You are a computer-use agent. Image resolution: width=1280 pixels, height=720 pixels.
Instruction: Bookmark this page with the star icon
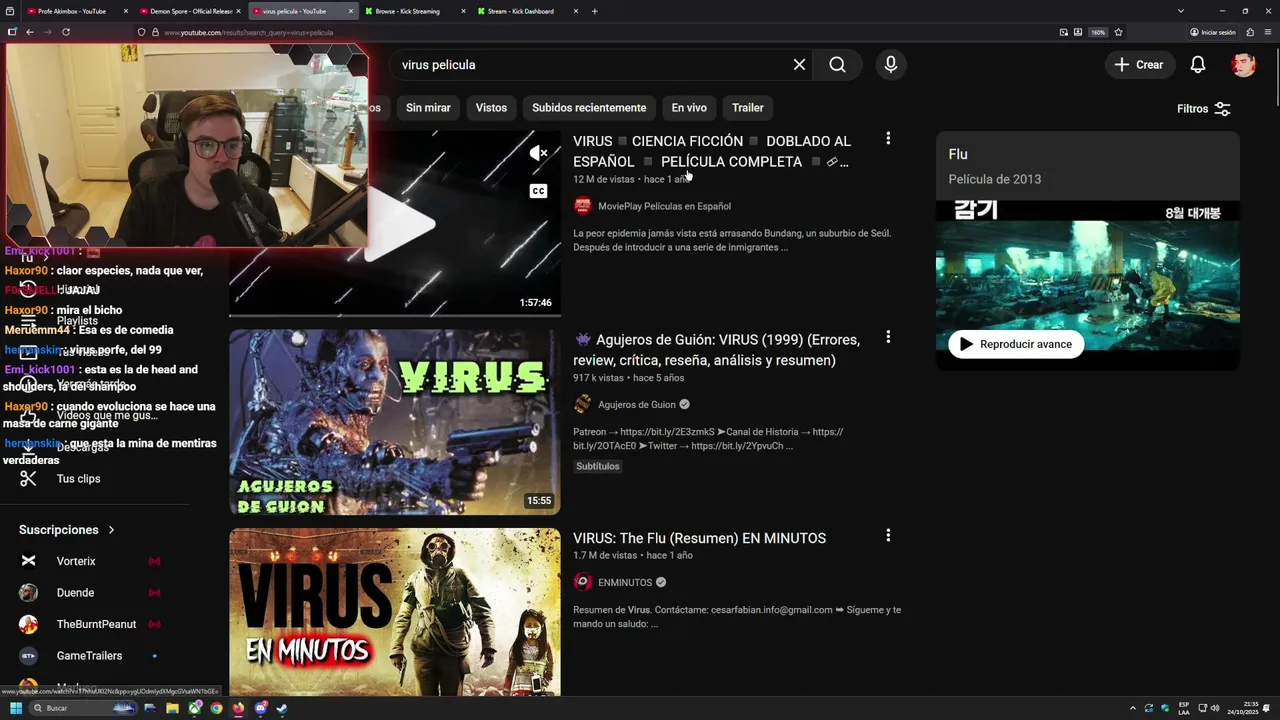(1118, 32)
